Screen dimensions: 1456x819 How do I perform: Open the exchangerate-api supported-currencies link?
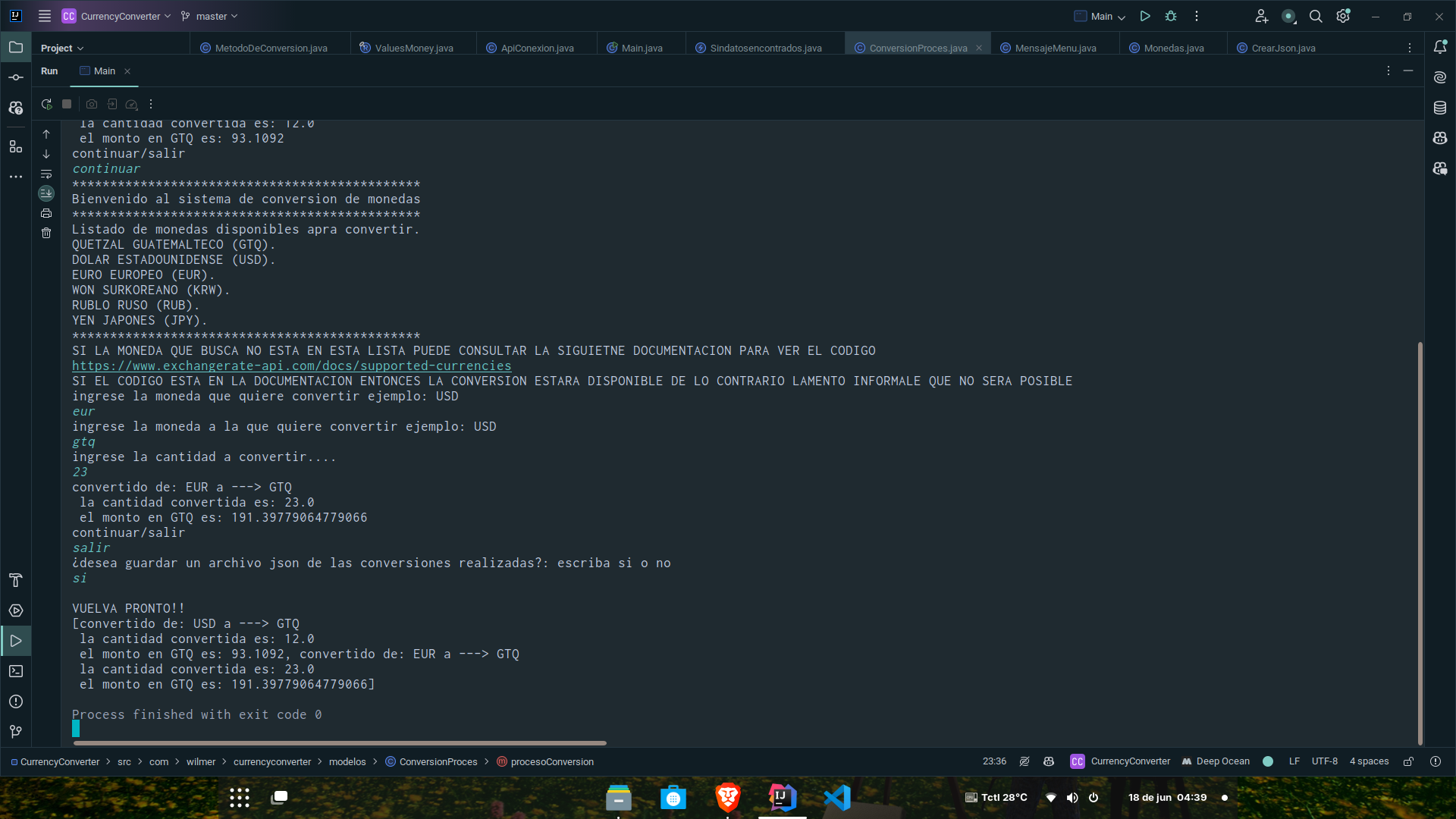[x=291, y=366]
